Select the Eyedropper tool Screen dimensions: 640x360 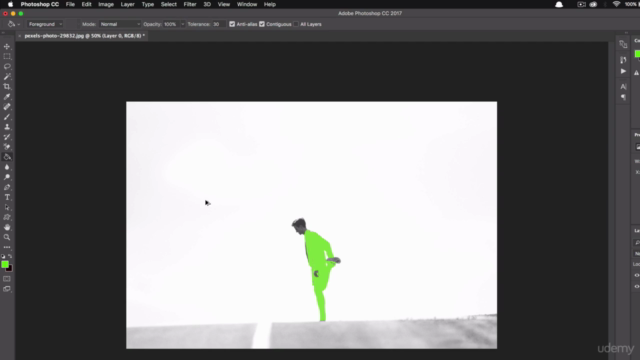tap(7, 97)
